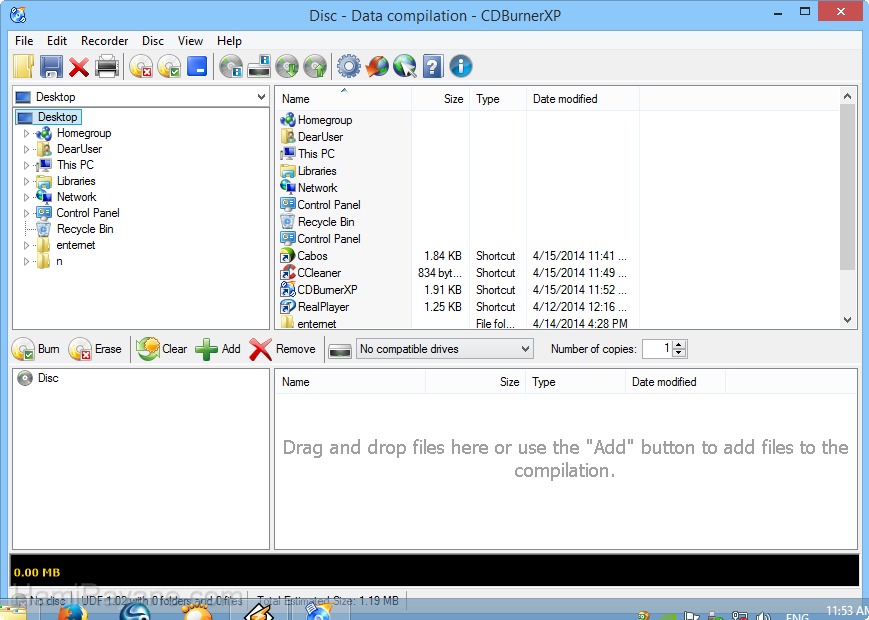Click the drive icon beside drives dropdown
The height and width of the screenshot is (620, 869).
coord(340,351)
